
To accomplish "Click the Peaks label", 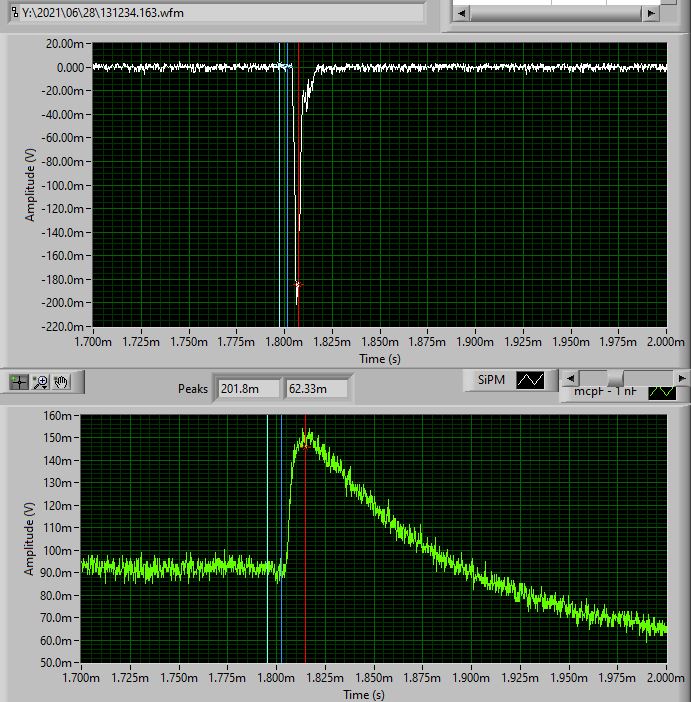I will tap(193, 389).
